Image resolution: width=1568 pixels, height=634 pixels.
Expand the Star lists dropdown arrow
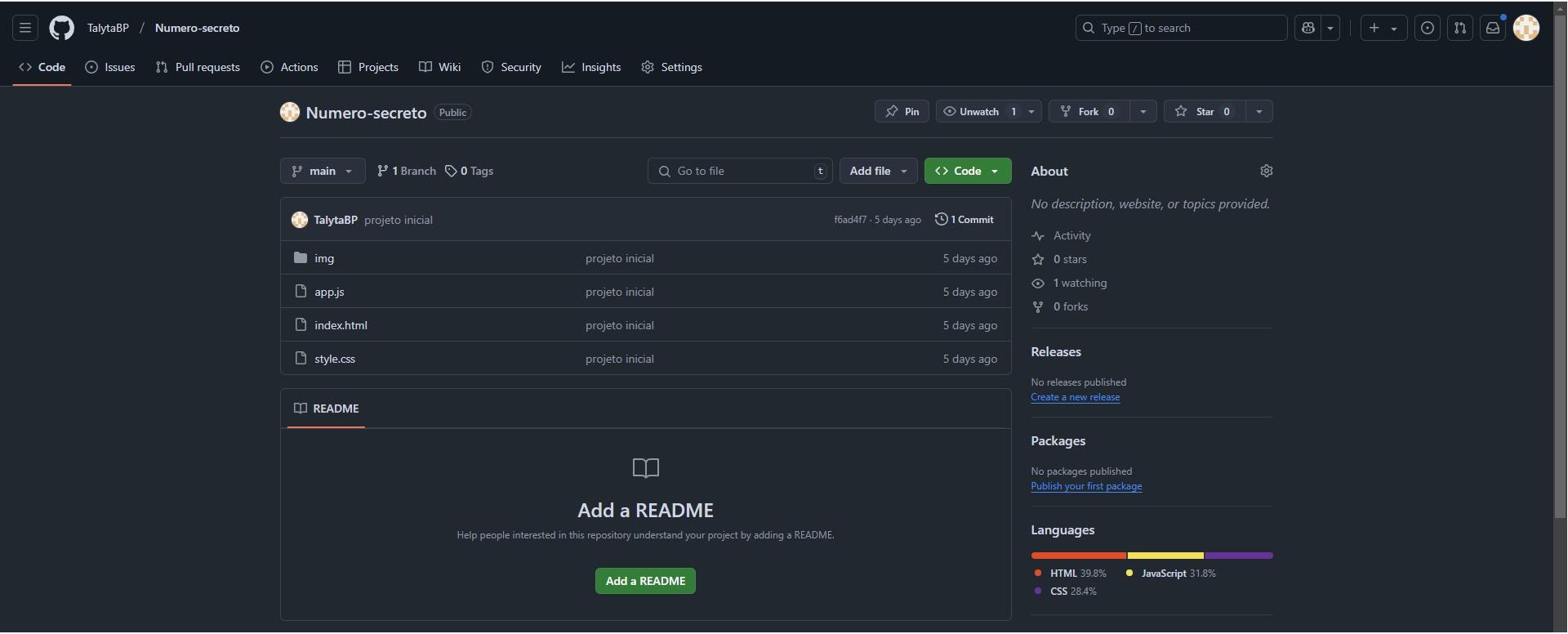coord(1259,111)
